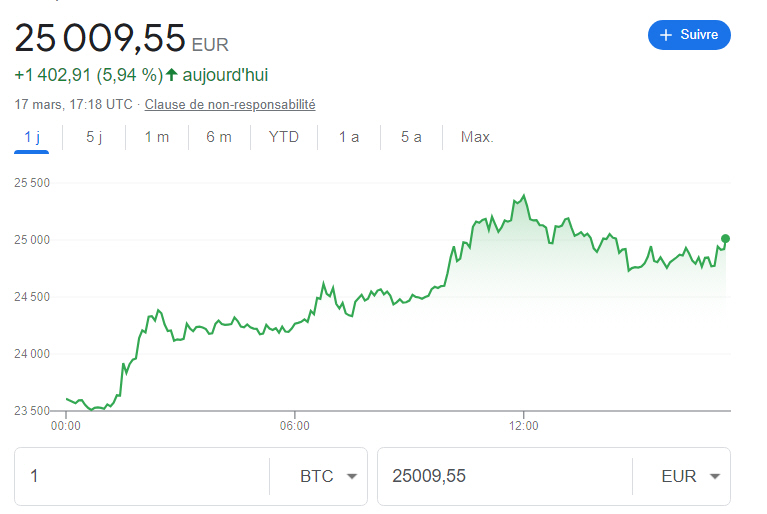767x514 pixels.
Task: Open the Clause de non-responsabilité link
Action: 230,104
